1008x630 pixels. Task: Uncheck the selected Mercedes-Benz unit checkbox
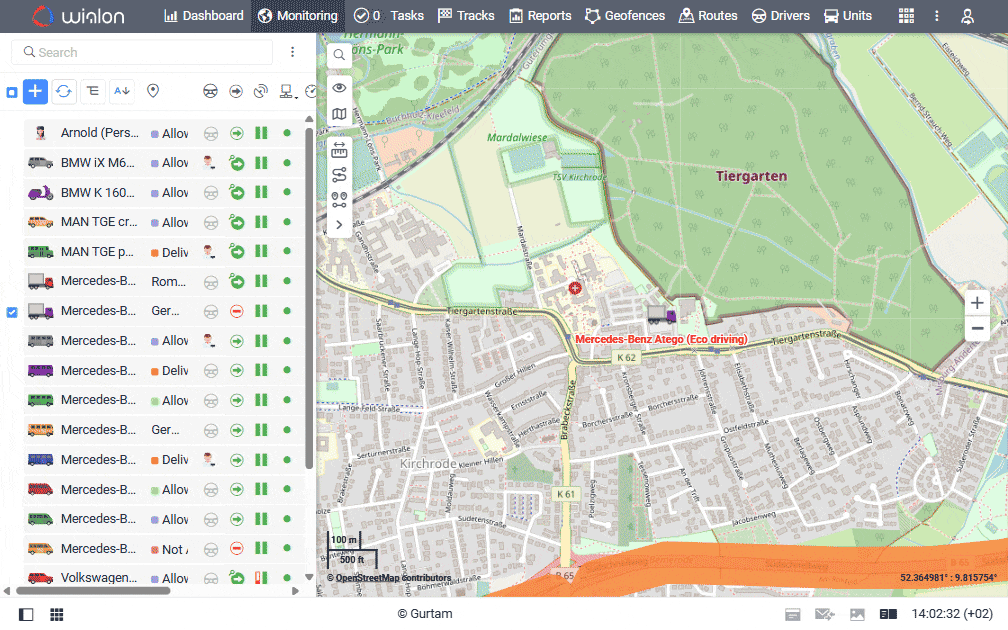coord(12,312)
